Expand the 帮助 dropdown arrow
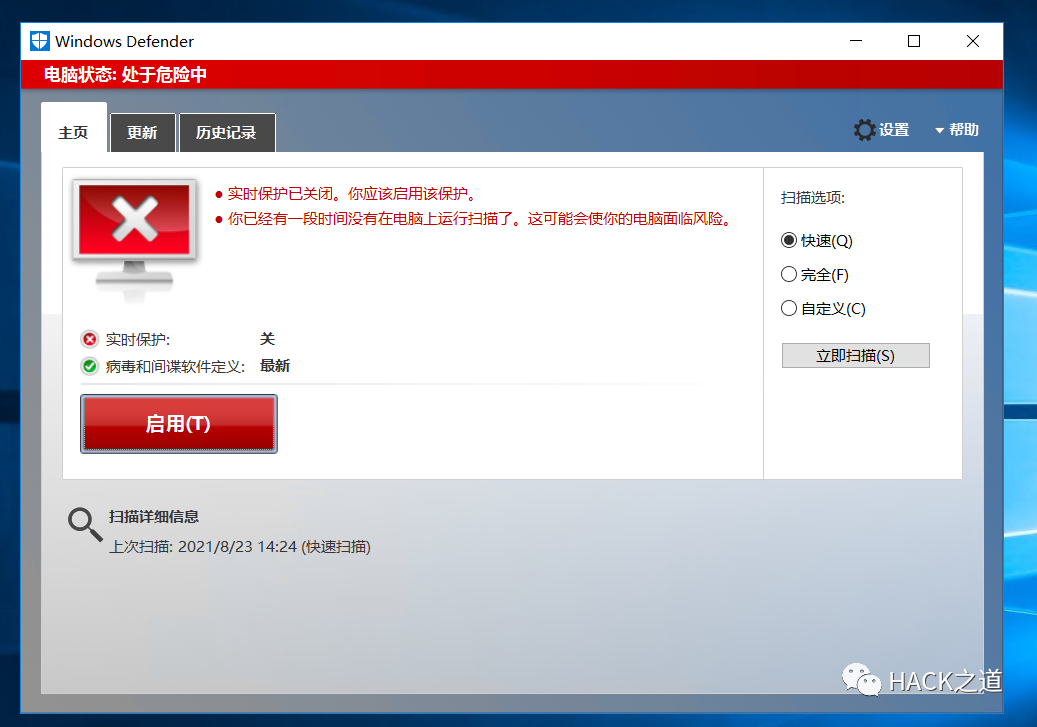Image resolution: width=1037 pixels, height=727 pixels. [x=939, y=130]
